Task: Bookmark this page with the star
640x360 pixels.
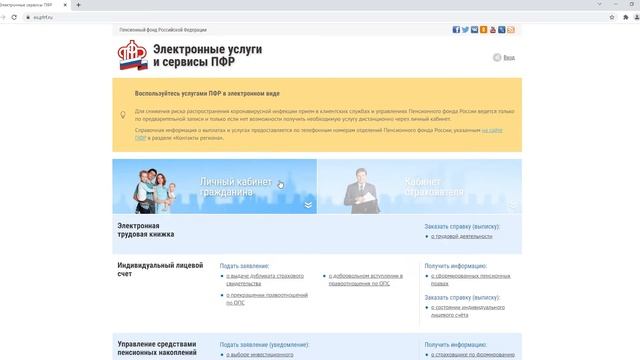Action: [x=612, y=17]
